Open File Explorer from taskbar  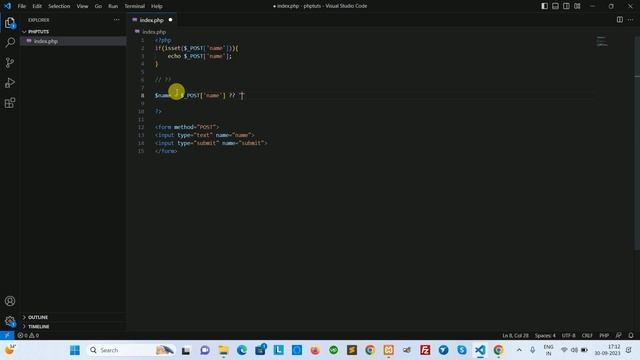pos(223,350)
